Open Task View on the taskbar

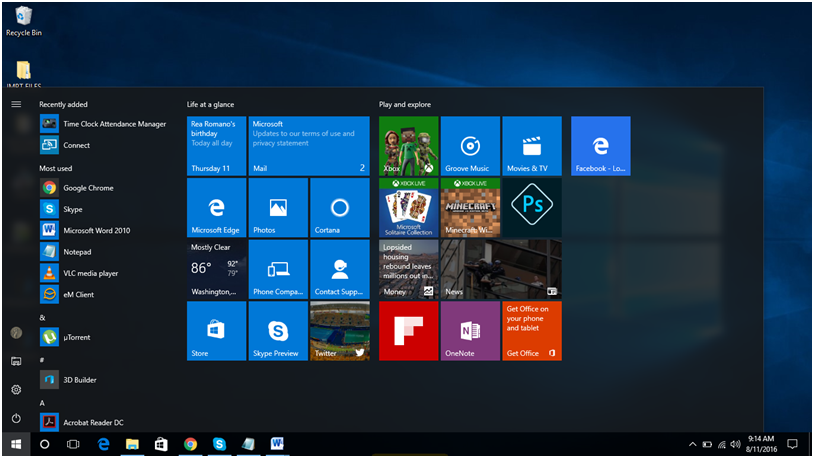pos(73,444)
